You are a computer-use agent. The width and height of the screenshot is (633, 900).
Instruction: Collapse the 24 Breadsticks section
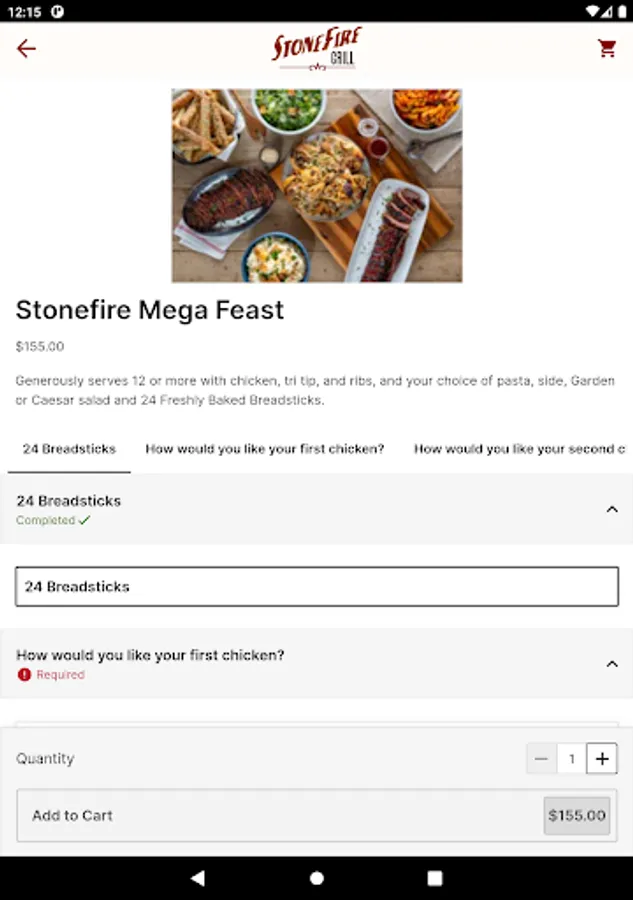[612, 509]
